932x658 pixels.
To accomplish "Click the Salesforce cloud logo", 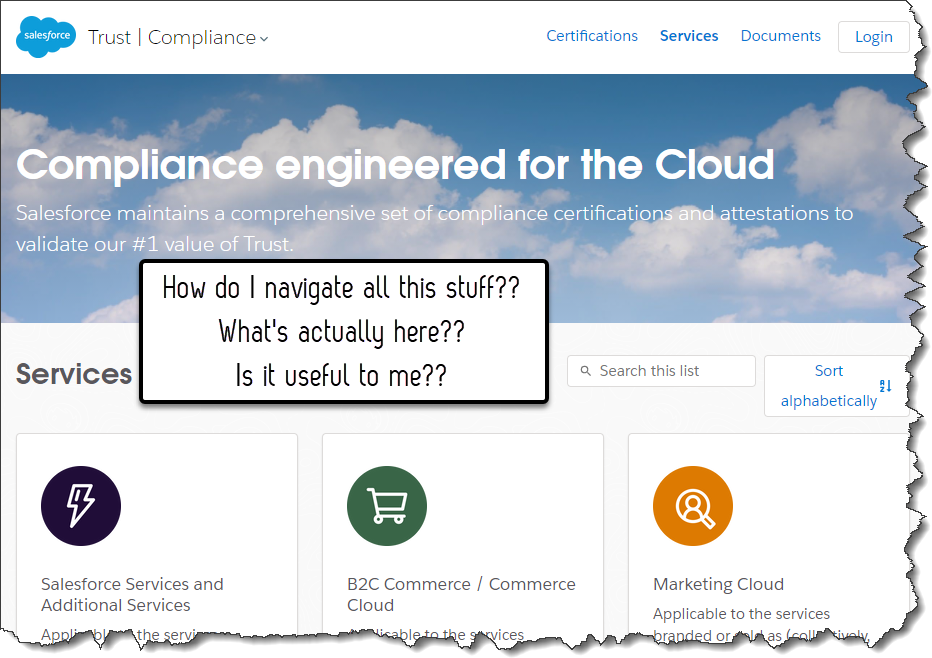I will [x=46, y=36].
